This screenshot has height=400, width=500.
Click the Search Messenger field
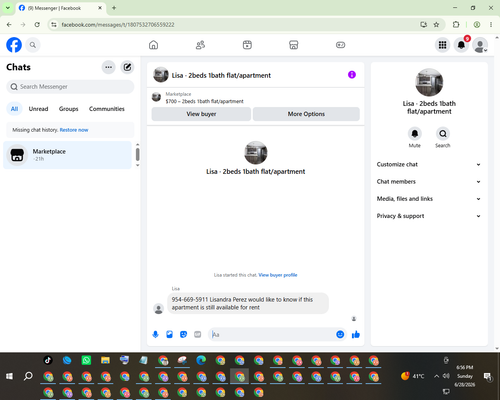tap(70, 87)
